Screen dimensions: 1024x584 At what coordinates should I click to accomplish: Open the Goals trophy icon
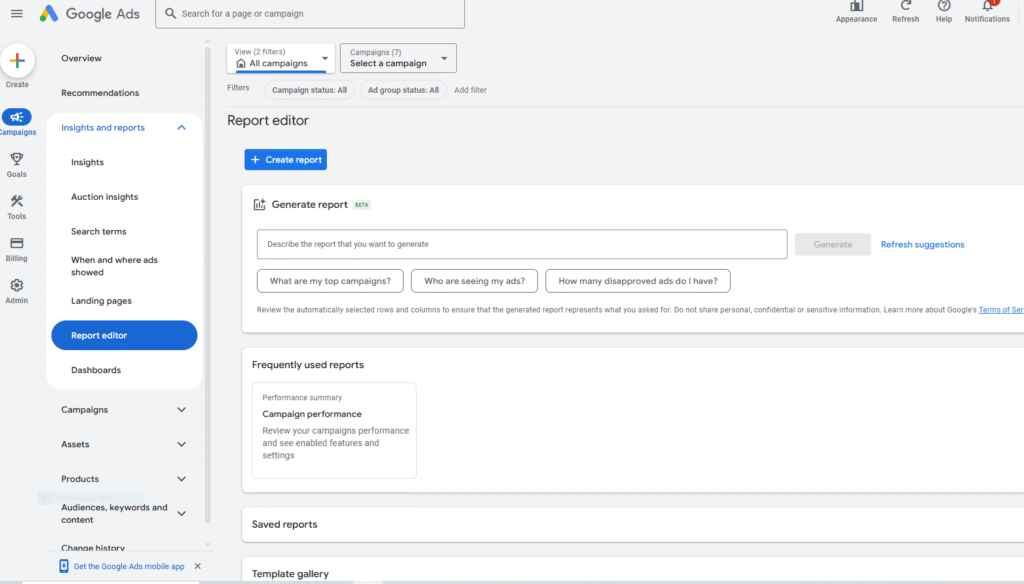point(16,159)
